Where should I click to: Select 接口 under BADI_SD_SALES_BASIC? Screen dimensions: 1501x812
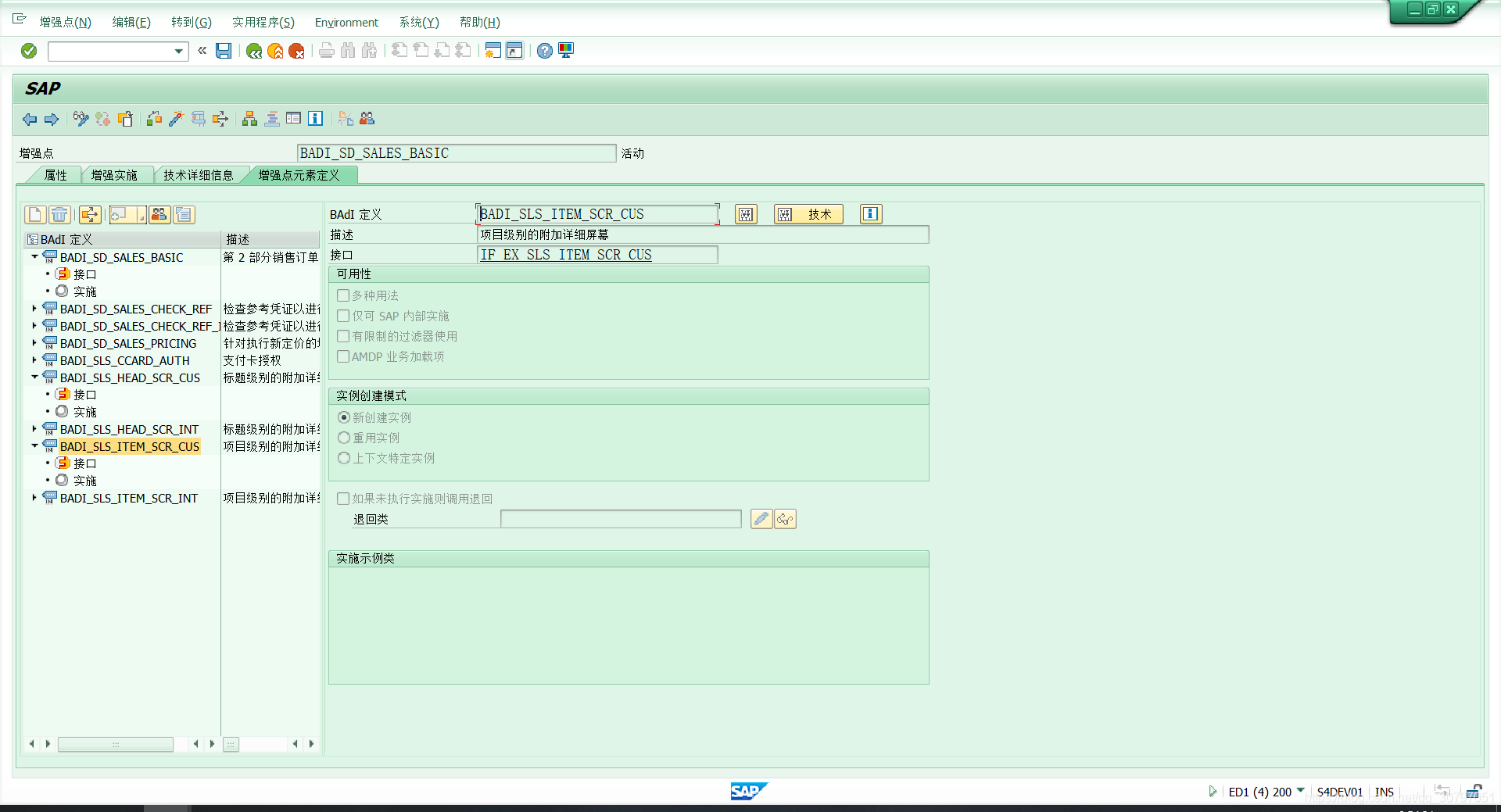tap(84, 274)
